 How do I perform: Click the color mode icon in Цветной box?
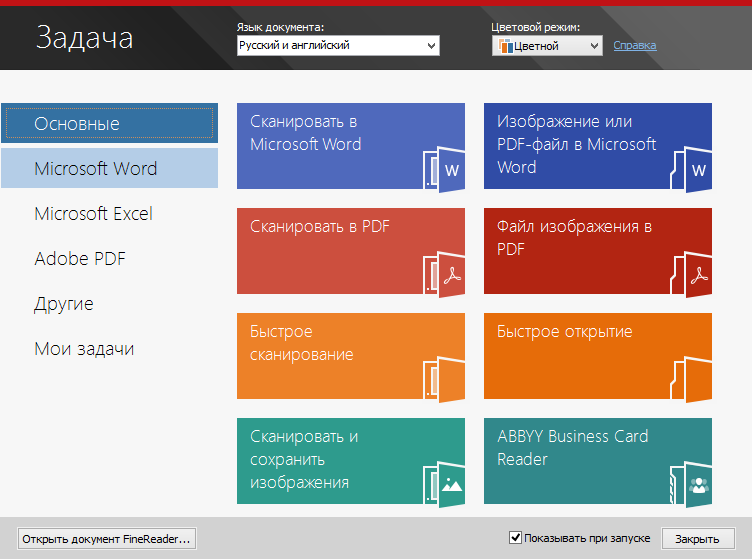point(505,46)
